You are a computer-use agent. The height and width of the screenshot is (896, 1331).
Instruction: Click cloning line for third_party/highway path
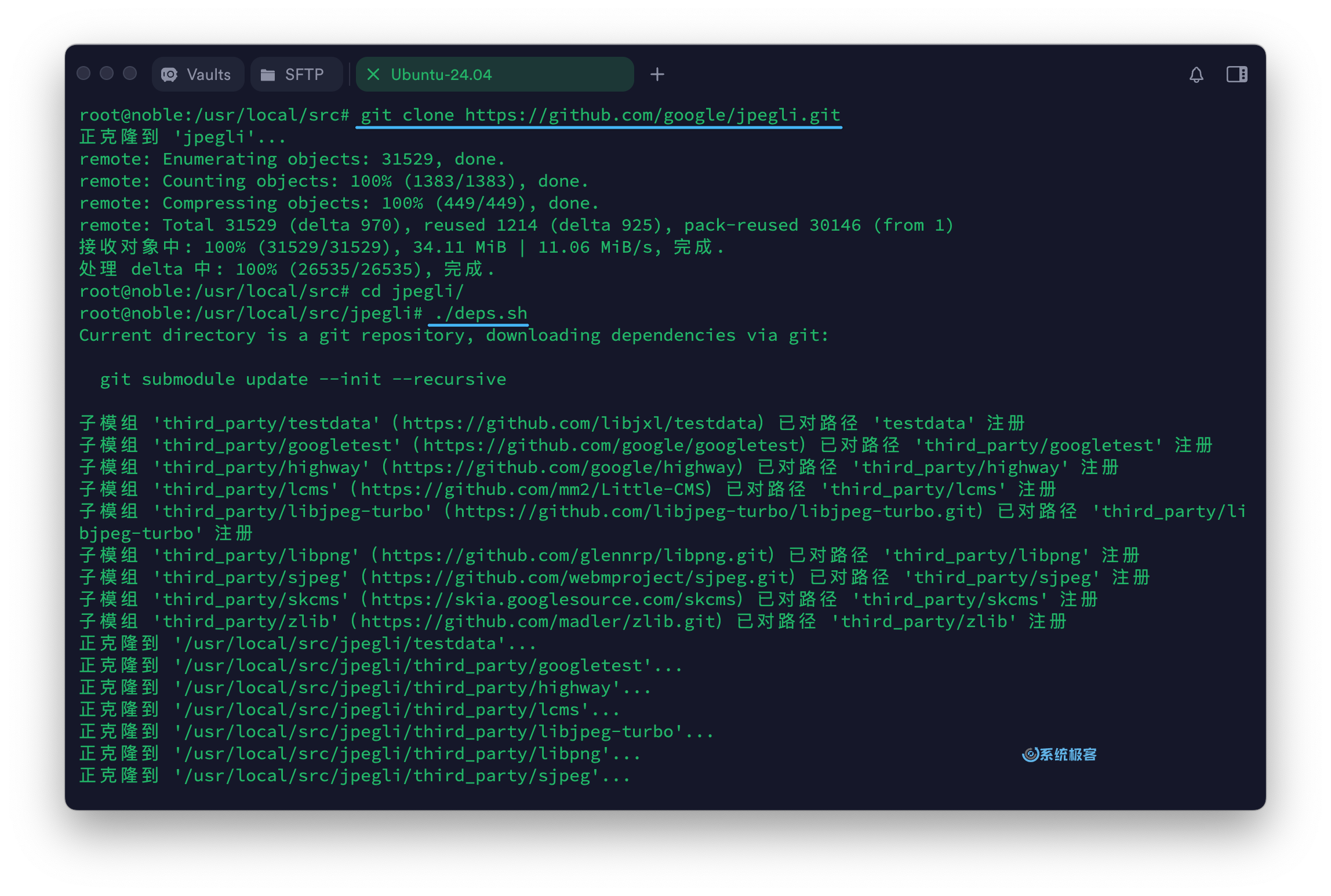click(365, 687)
